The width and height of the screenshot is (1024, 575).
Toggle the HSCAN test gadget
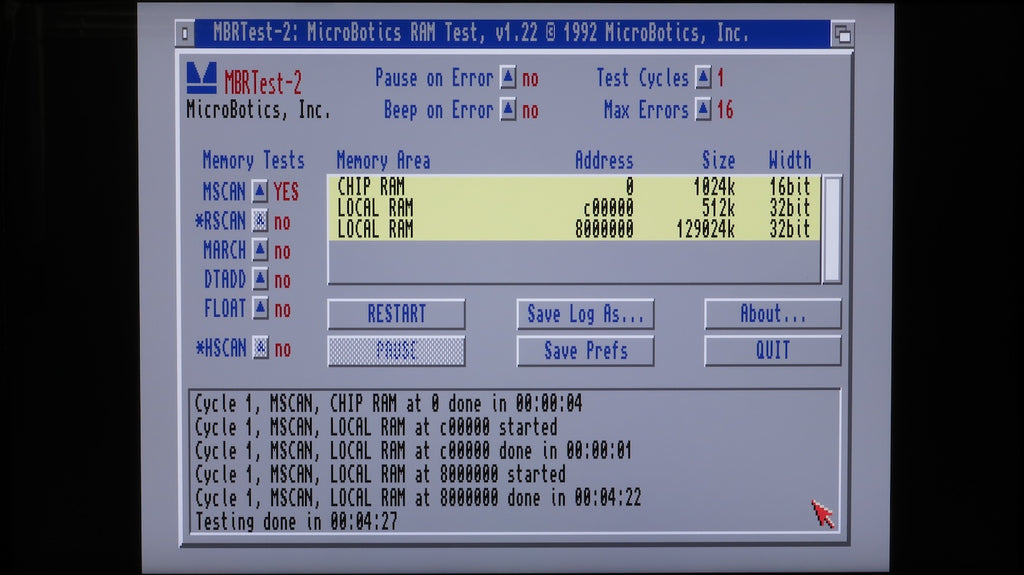click(260, 348)
